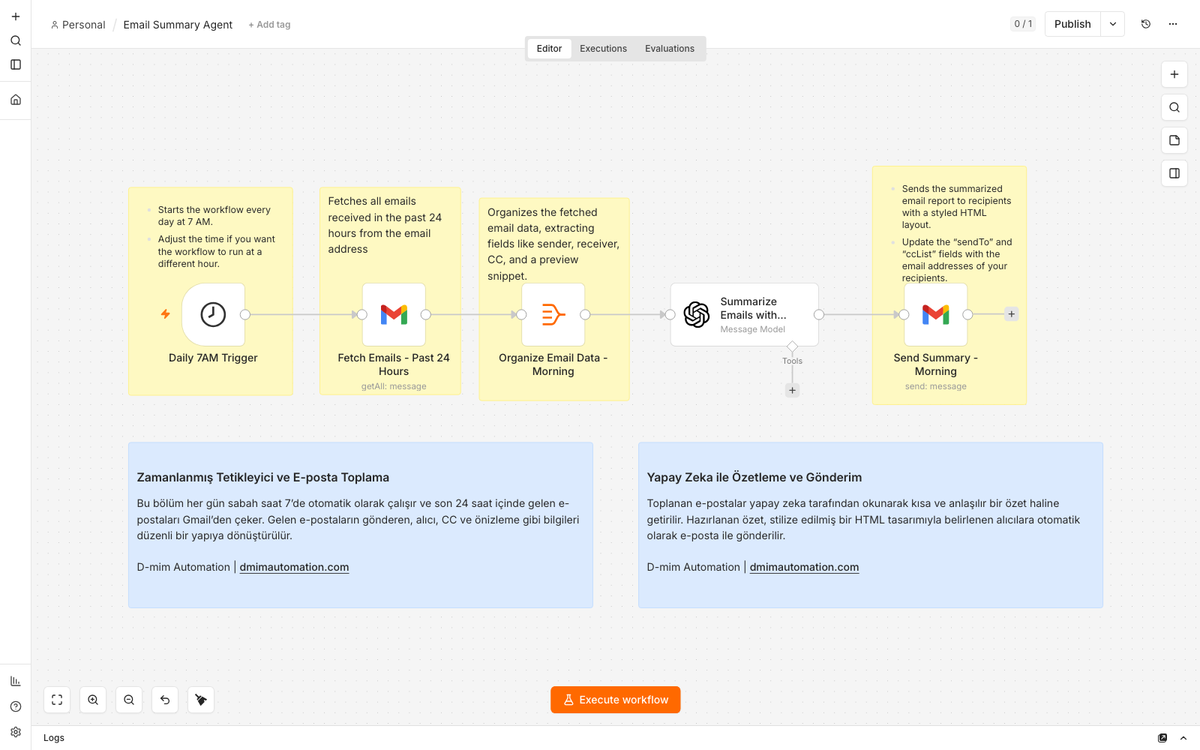The image size is (1200, 750).
Task: Switch to the Editor tab
Action: point(549,48)
